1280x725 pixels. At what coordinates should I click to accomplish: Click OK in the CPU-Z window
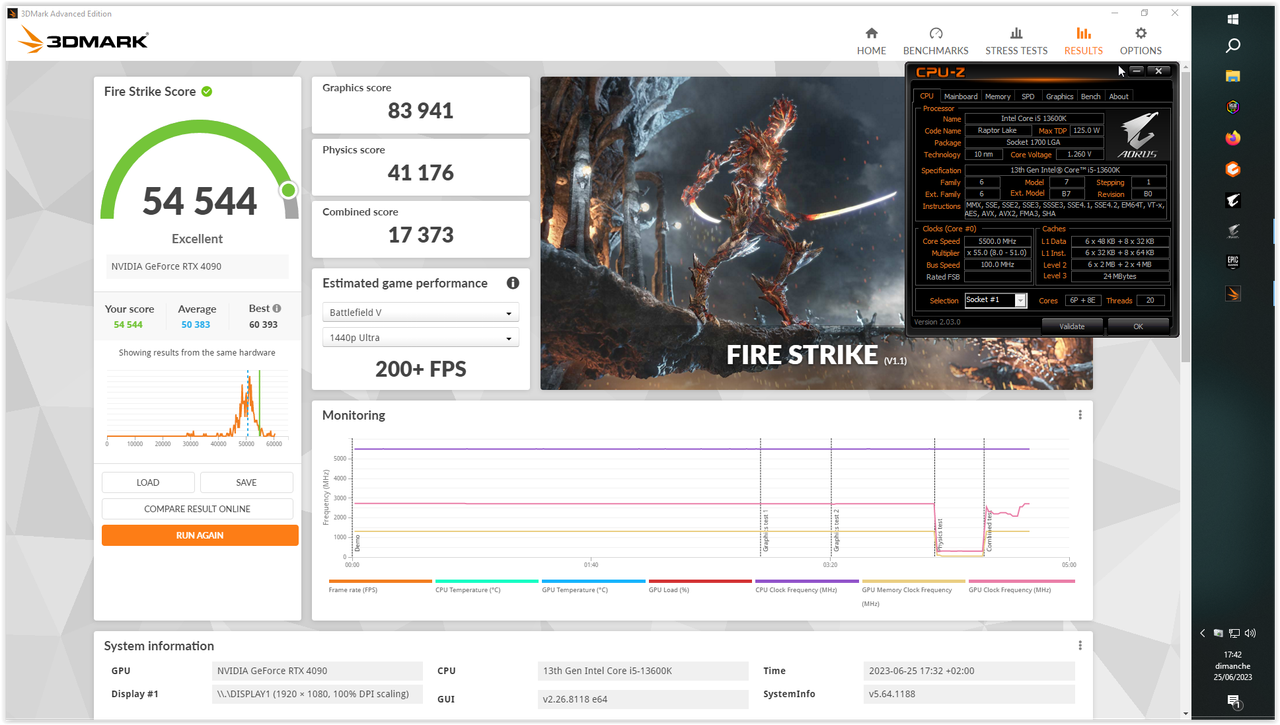point(1138,326)
